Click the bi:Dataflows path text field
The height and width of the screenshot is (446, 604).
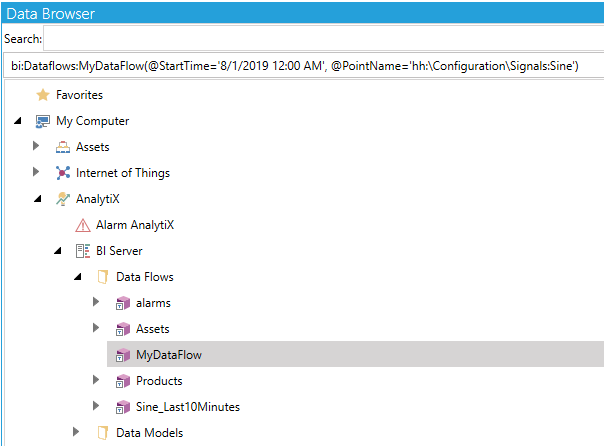pos(300,65)
